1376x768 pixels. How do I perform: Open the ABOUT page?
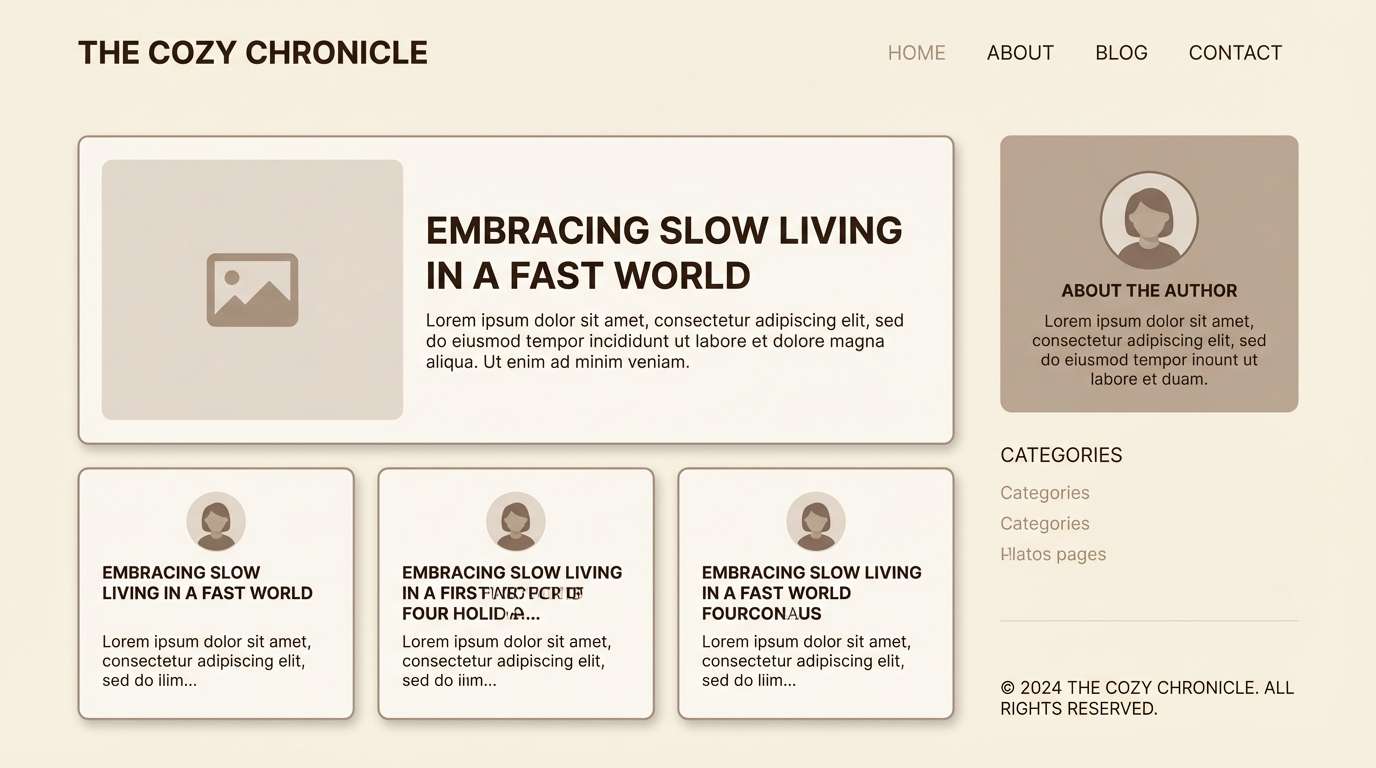pyautogui.click(x=1020, y=52)
